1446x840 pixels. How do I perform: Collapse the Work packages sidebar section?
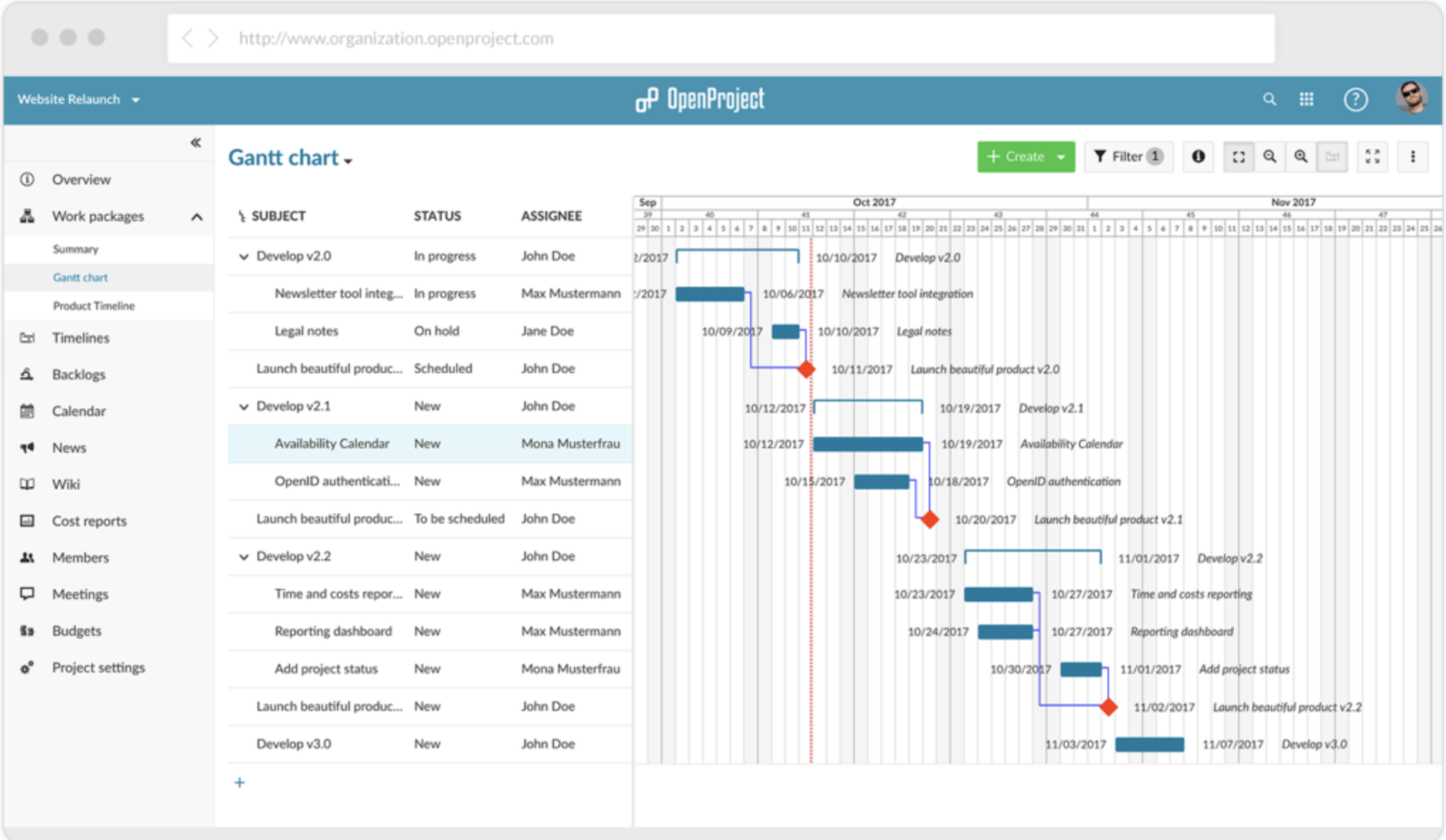click(x=196, y=217)
